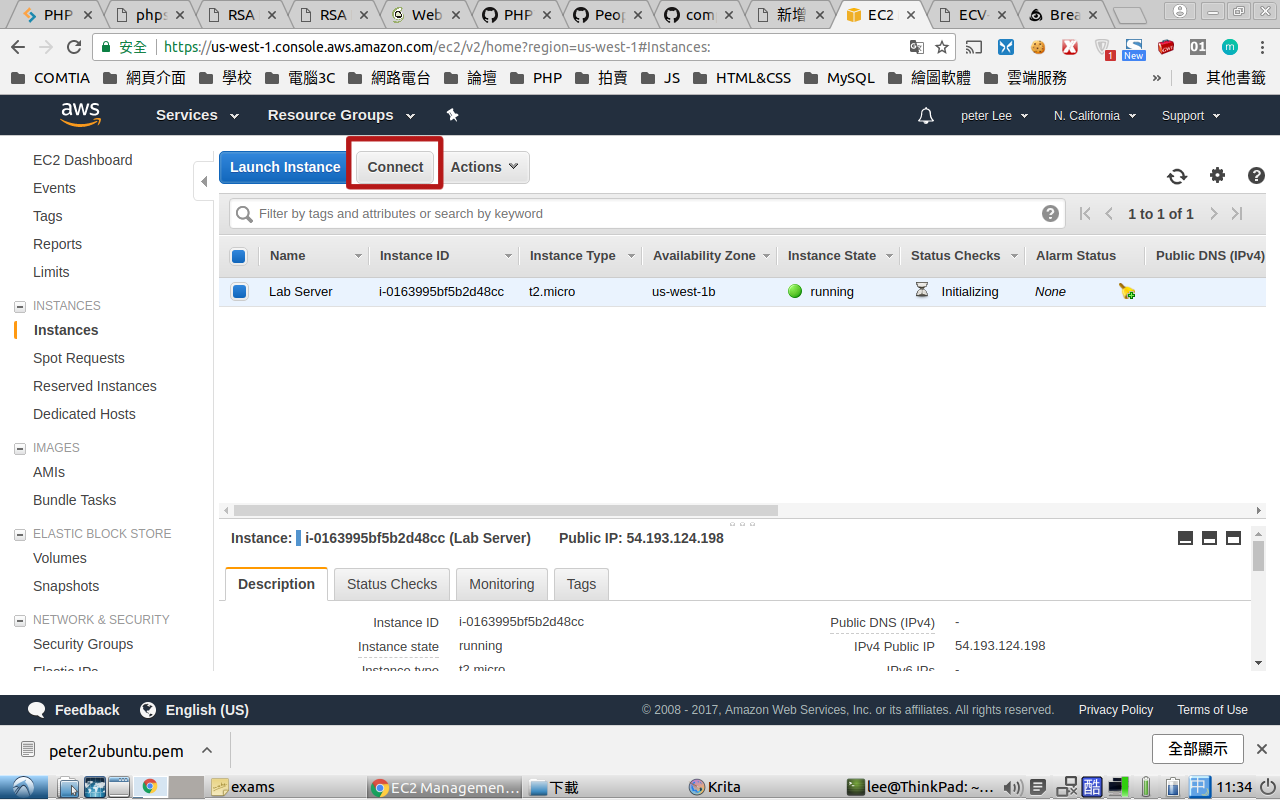The image size is (1280, 800).
Task: Open Security Groups in the sidebar
Action: tap(83, 644)
